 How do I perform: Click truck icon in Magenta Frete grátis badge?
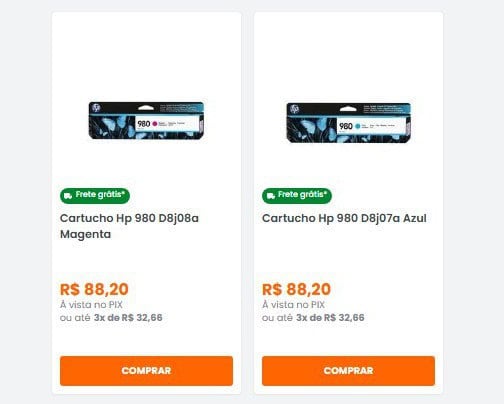[x=68, y=196]
